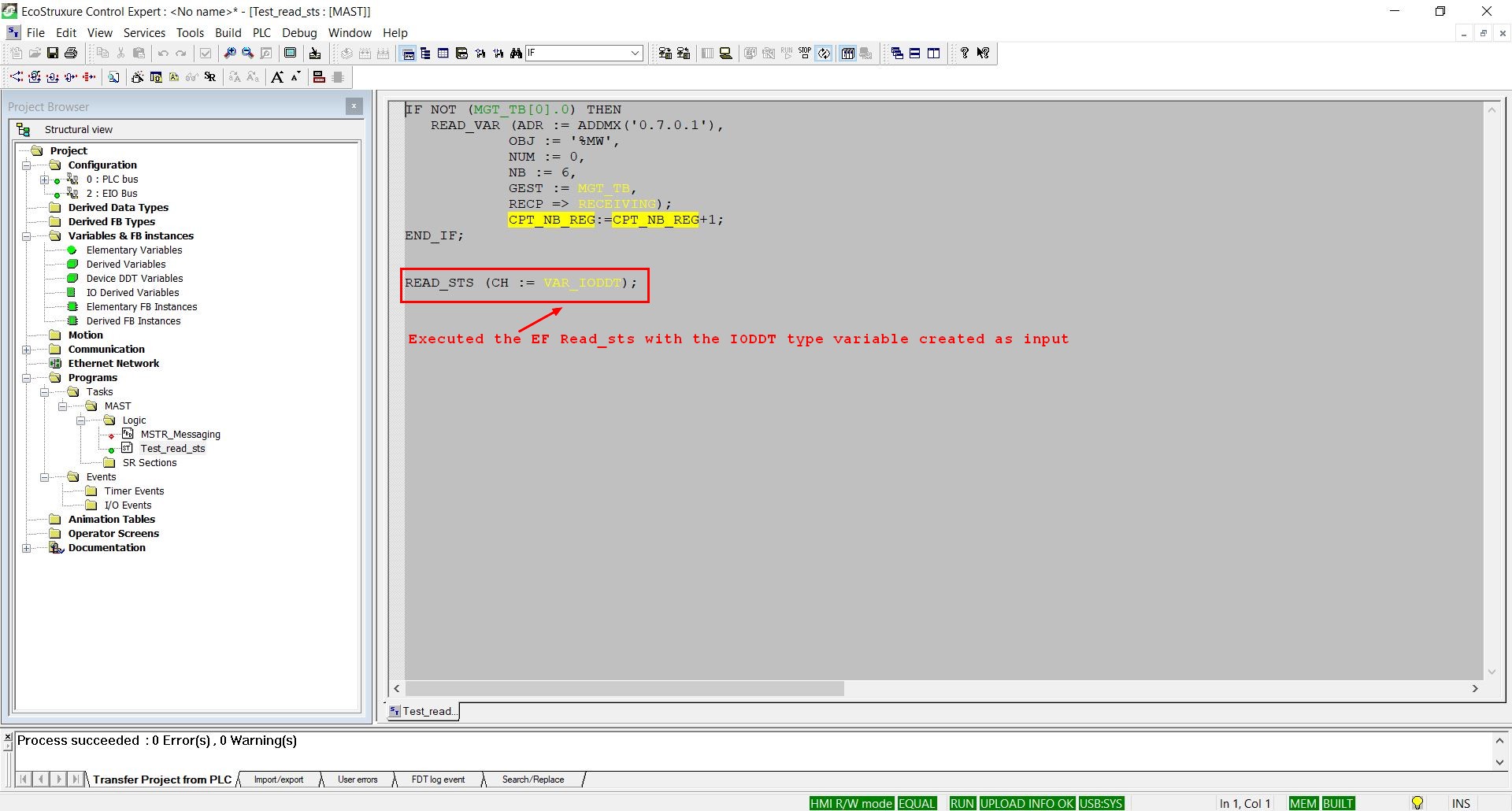The width and height of the screenshot is (1512, 811).
Task: Click the Cascade windows icon
Action: [x=897, y=53]
